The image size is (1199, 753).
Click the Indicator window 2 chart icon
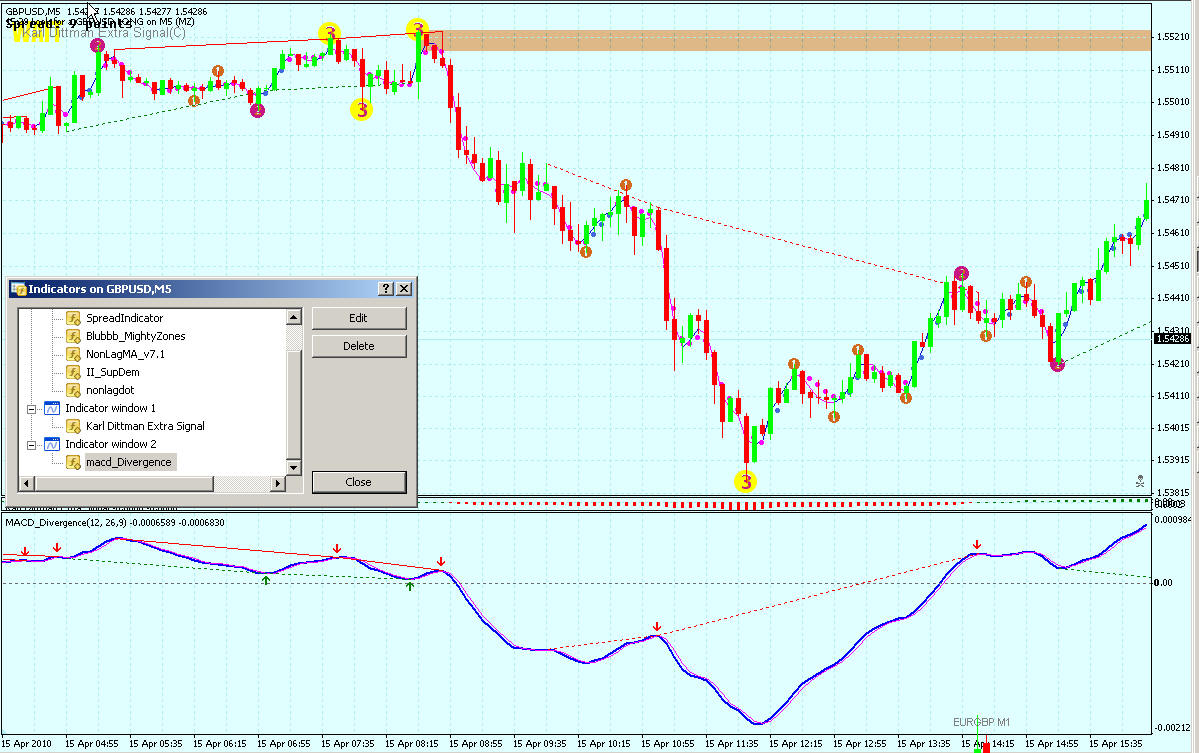point(52,444)
